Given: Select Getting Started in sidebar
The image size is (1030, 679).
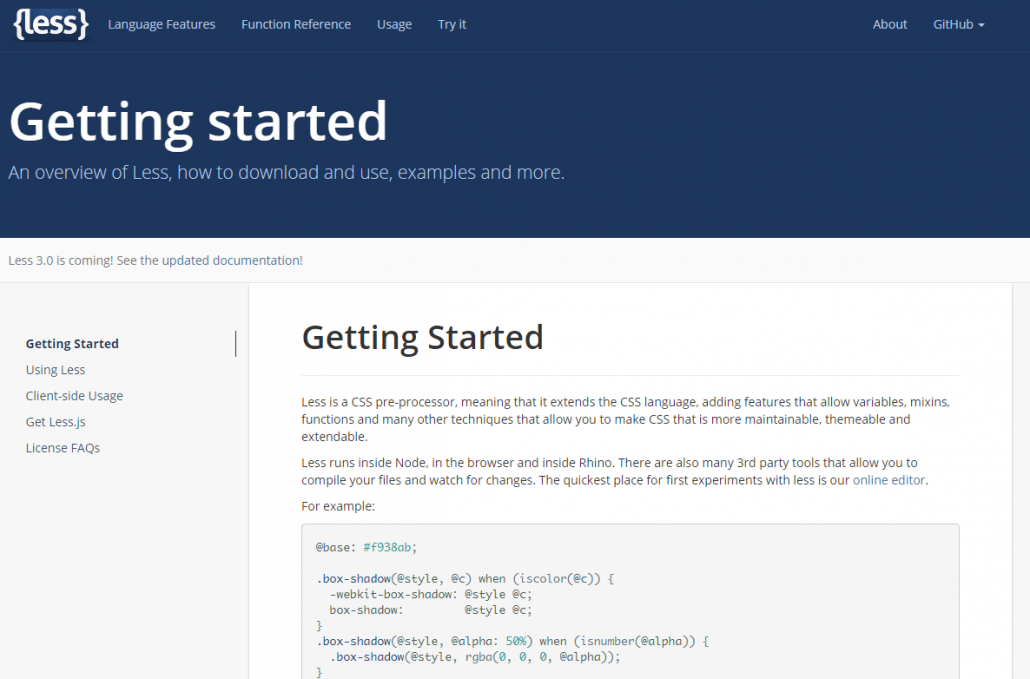Looking at the screenshot, I should (x=72, y=344).
